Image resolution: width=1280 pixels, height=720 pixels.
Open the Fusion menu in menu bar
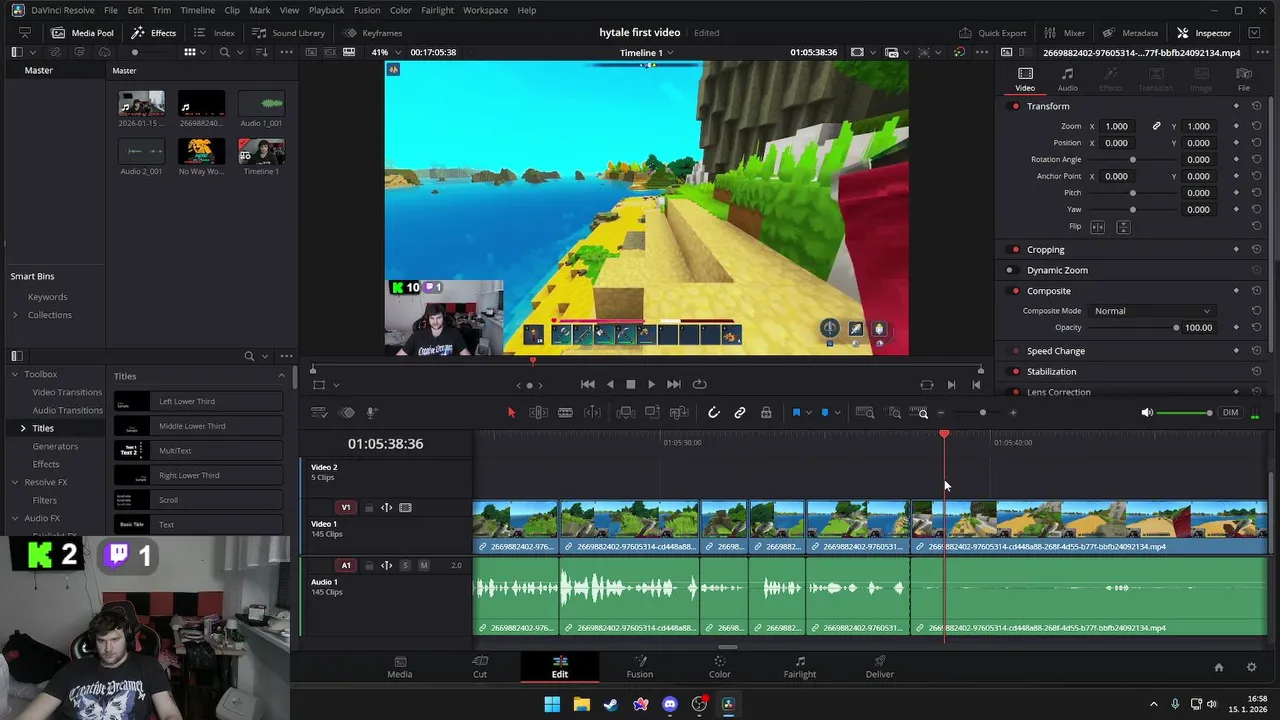pyautogui.click(x=367, y=10)
